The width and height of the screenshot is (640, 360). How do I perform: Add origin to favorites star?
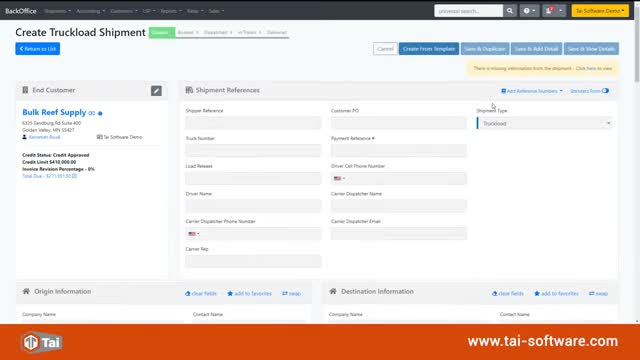coord(249,293)
